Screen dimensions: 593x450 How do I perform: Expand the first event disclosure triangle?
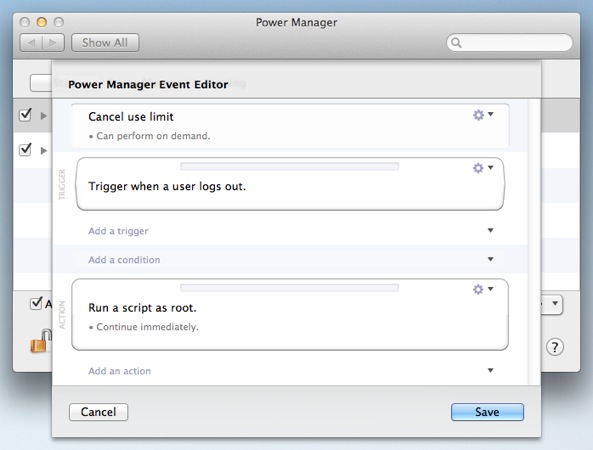click(44, 116)
